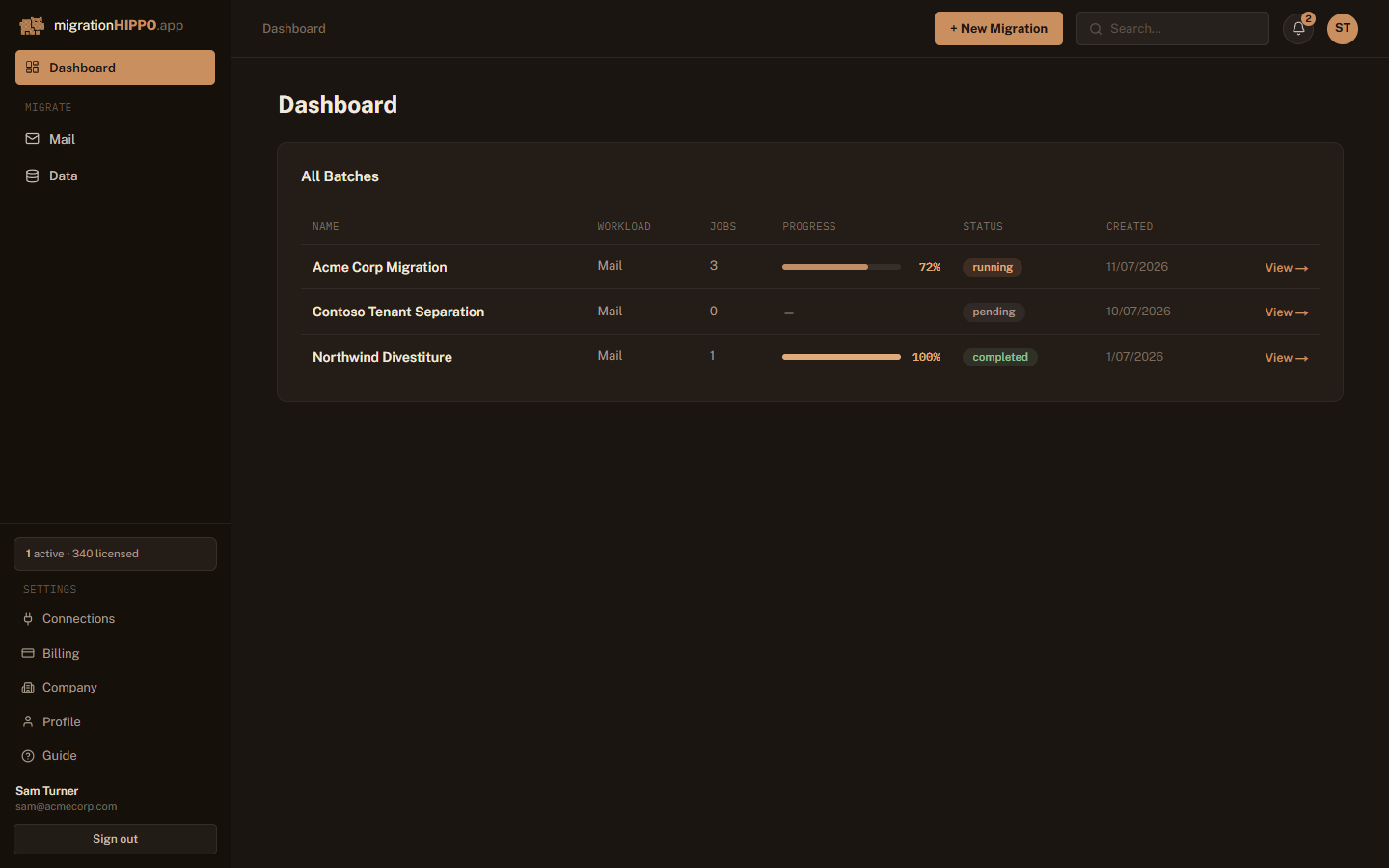Viewport: 1389px width, 868px height.
Task: Click the Northwind Divestiture name
Action: (x=382, y=357)
